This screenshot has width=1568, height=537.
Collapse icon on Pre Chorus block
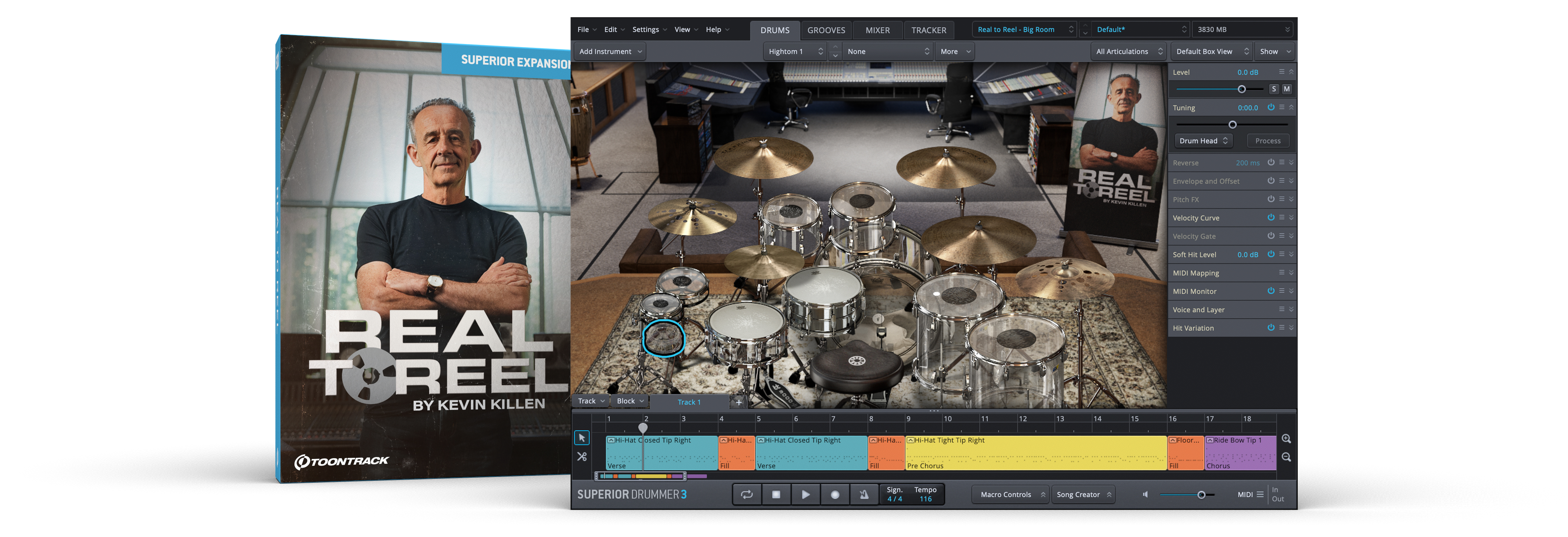(x=910, y=440)
